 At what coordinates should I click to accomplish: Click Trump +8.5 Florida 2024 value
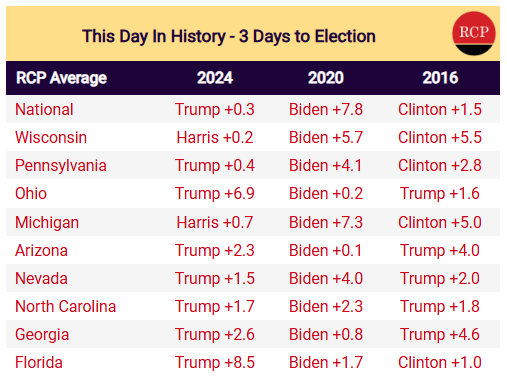215,362
